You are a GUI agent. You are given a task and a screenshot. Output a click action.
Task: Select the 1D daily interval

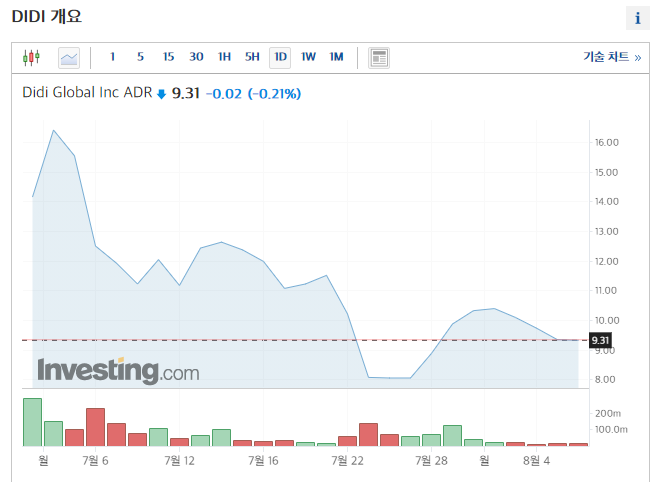pyautogui.click(x=280, y=57)
